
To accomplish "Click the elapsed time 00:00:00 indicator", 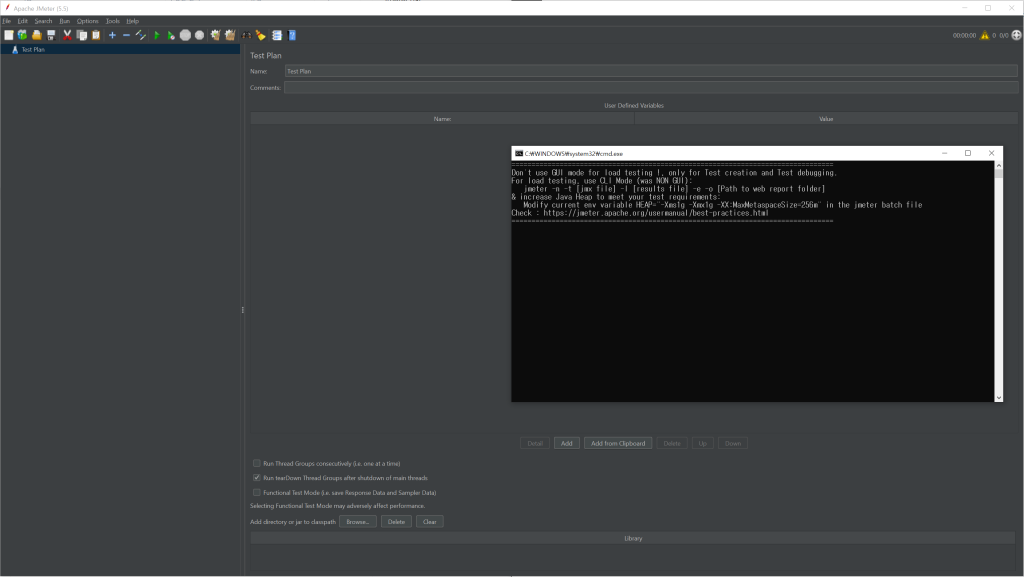I will coord(964,35).
